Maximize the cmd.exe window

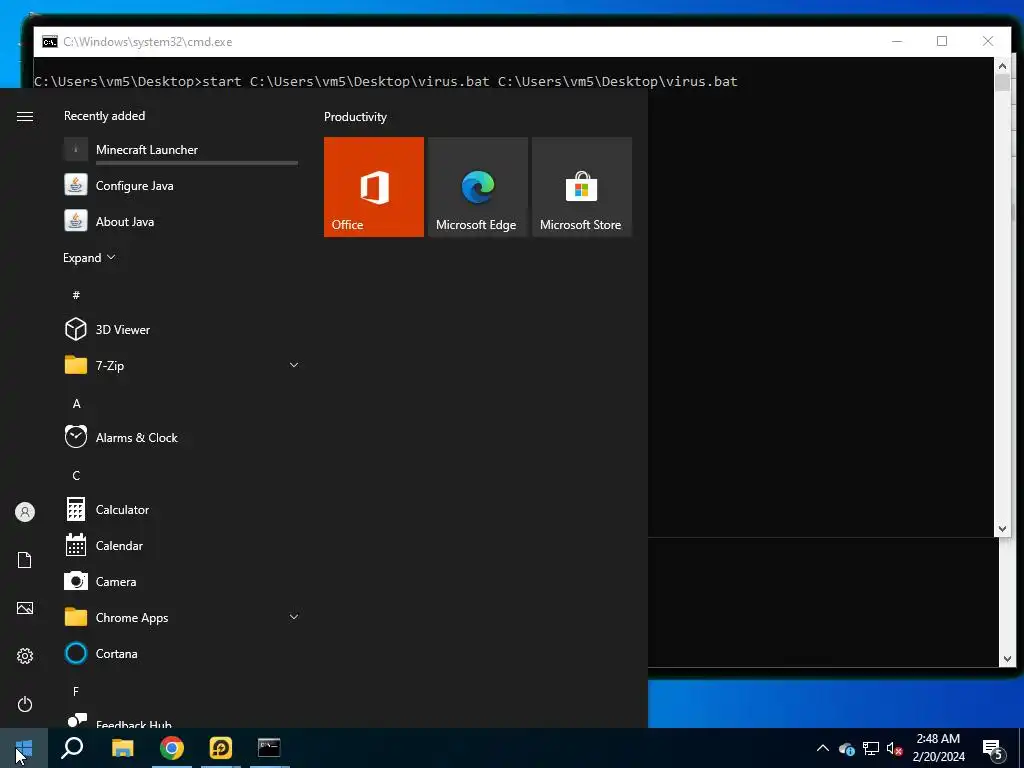point(942,41)
